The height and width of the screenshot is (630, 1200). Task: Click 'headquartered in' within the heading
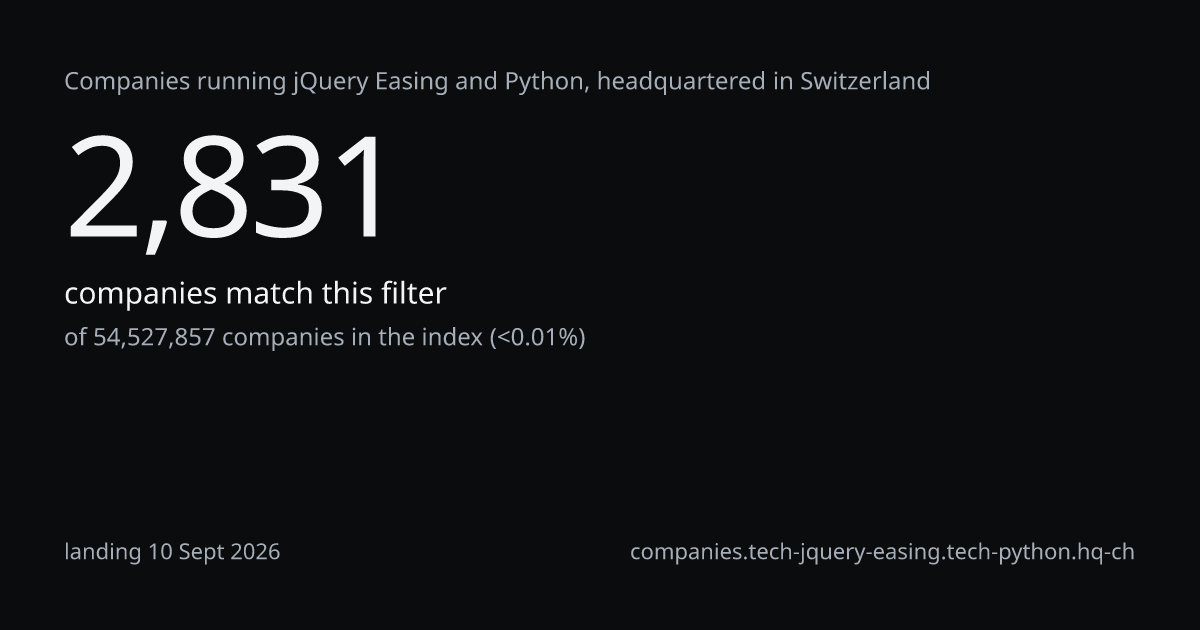(x=695, y=82)
